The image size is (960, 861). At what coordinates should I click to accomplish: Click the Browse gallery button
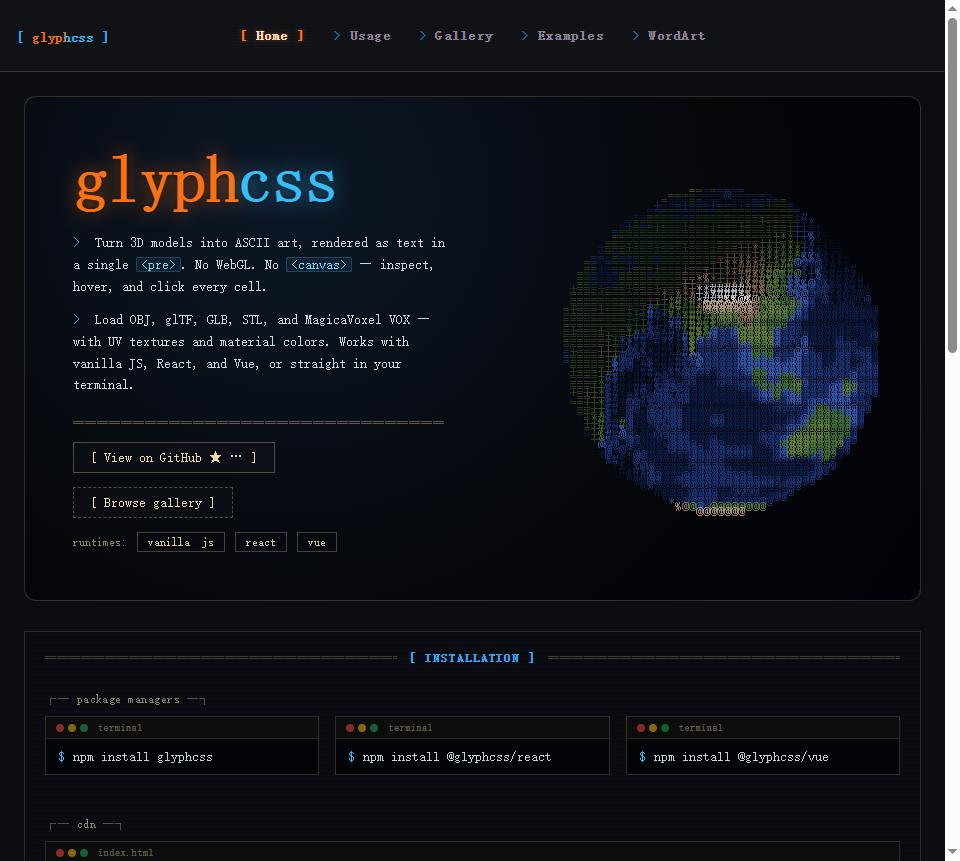(x=152, y=503)
